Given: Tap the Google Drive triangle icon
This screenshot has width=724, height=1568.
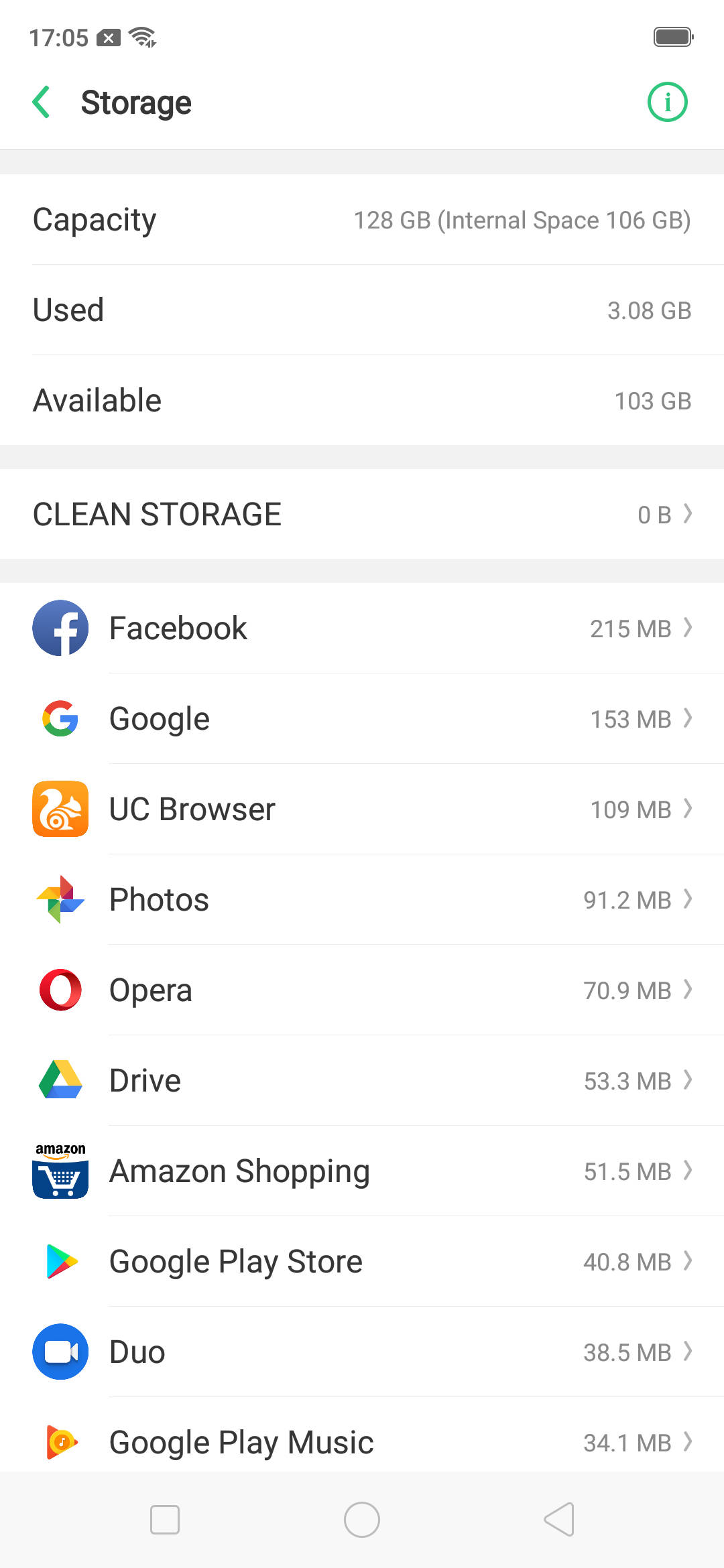Looking at the screenshot, I should click(x=60, y=1080).
